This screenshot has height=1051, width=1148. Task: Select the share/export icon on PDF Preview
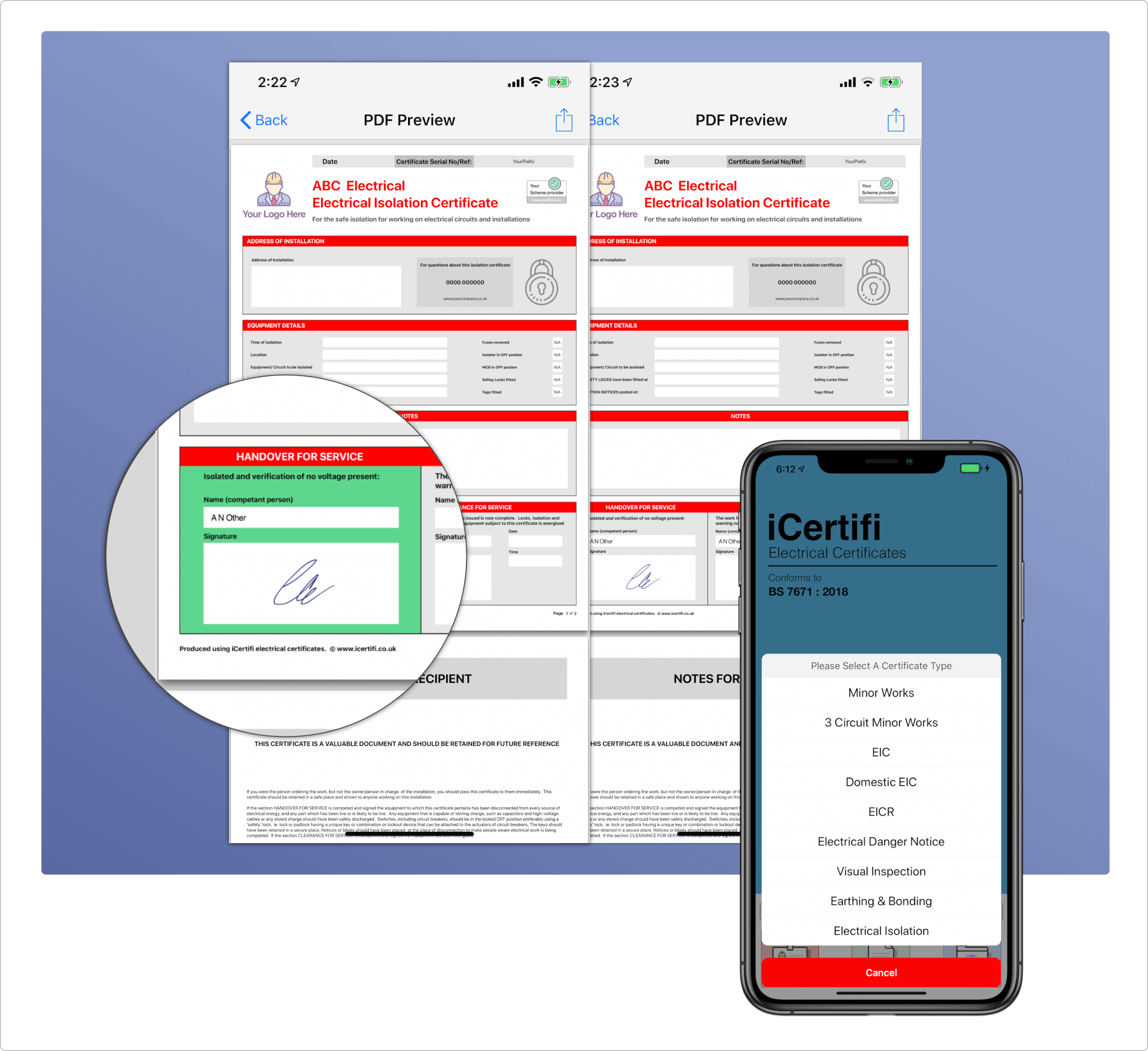(x=564, y=119)
